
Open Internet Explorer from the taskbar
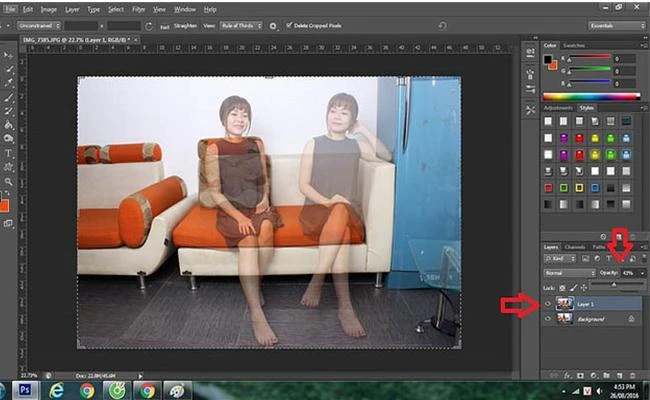point(57,390)
